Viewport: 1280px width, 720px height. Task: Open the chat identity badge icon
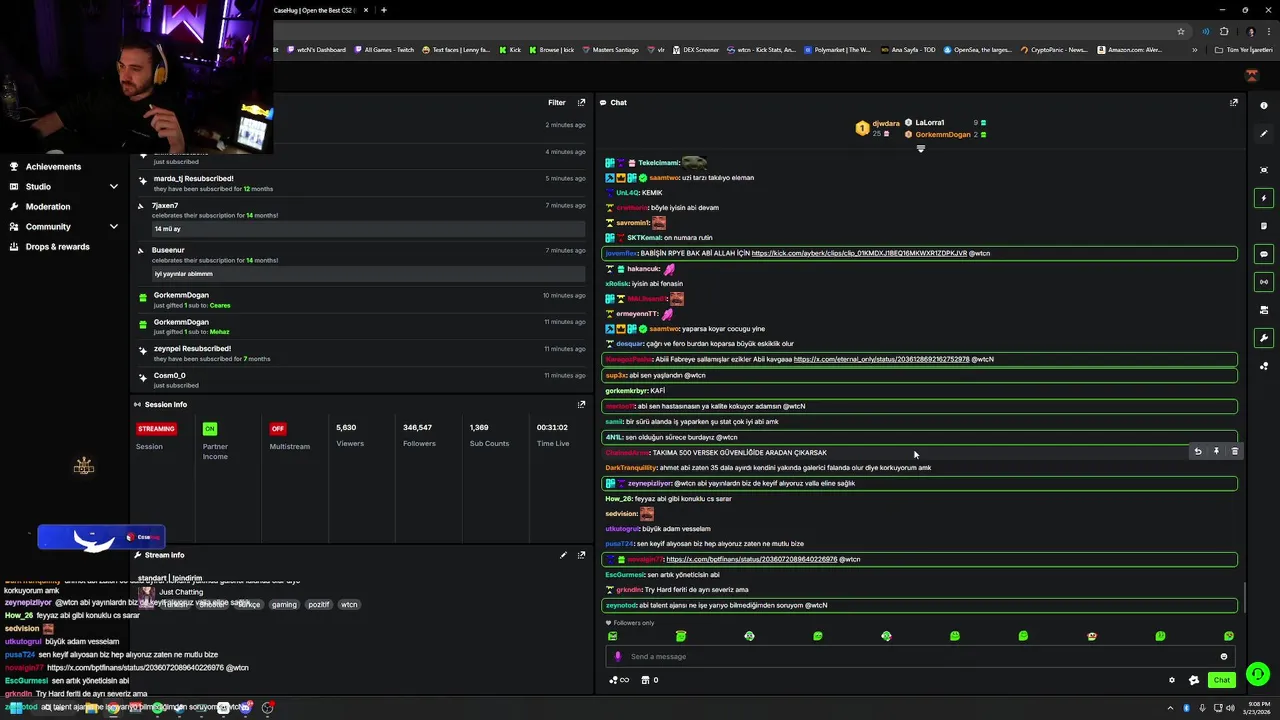pyautogui.click(x=1194, y=680)
